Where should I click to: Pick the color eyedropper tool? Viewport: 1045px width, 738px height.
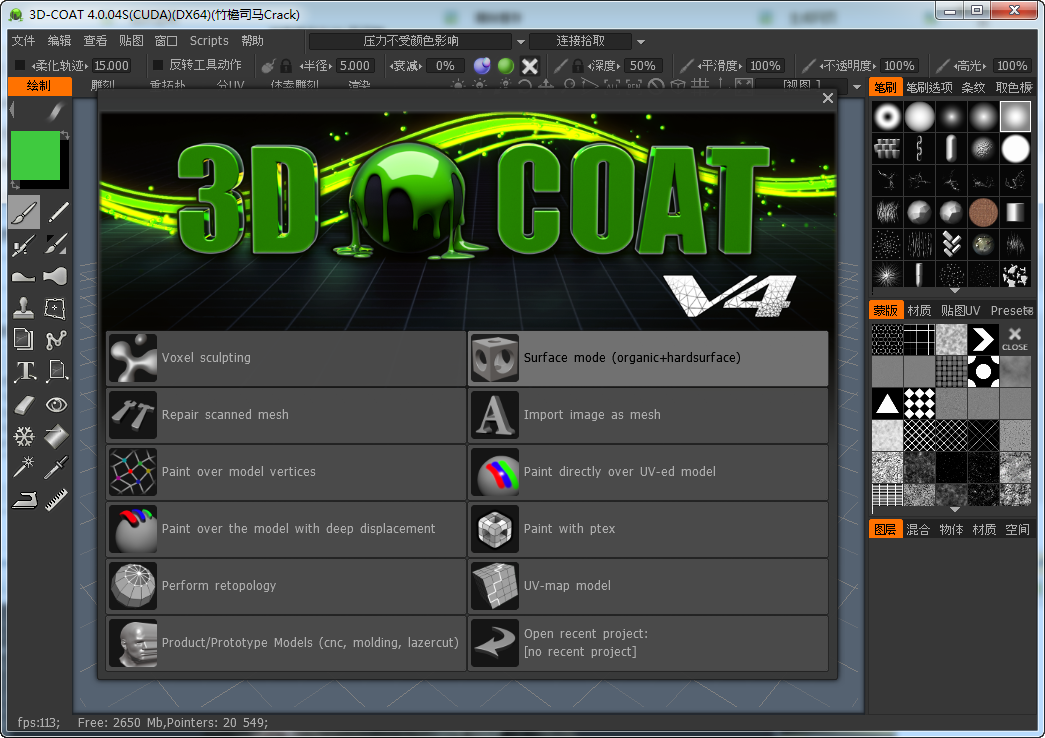[57, 468]
